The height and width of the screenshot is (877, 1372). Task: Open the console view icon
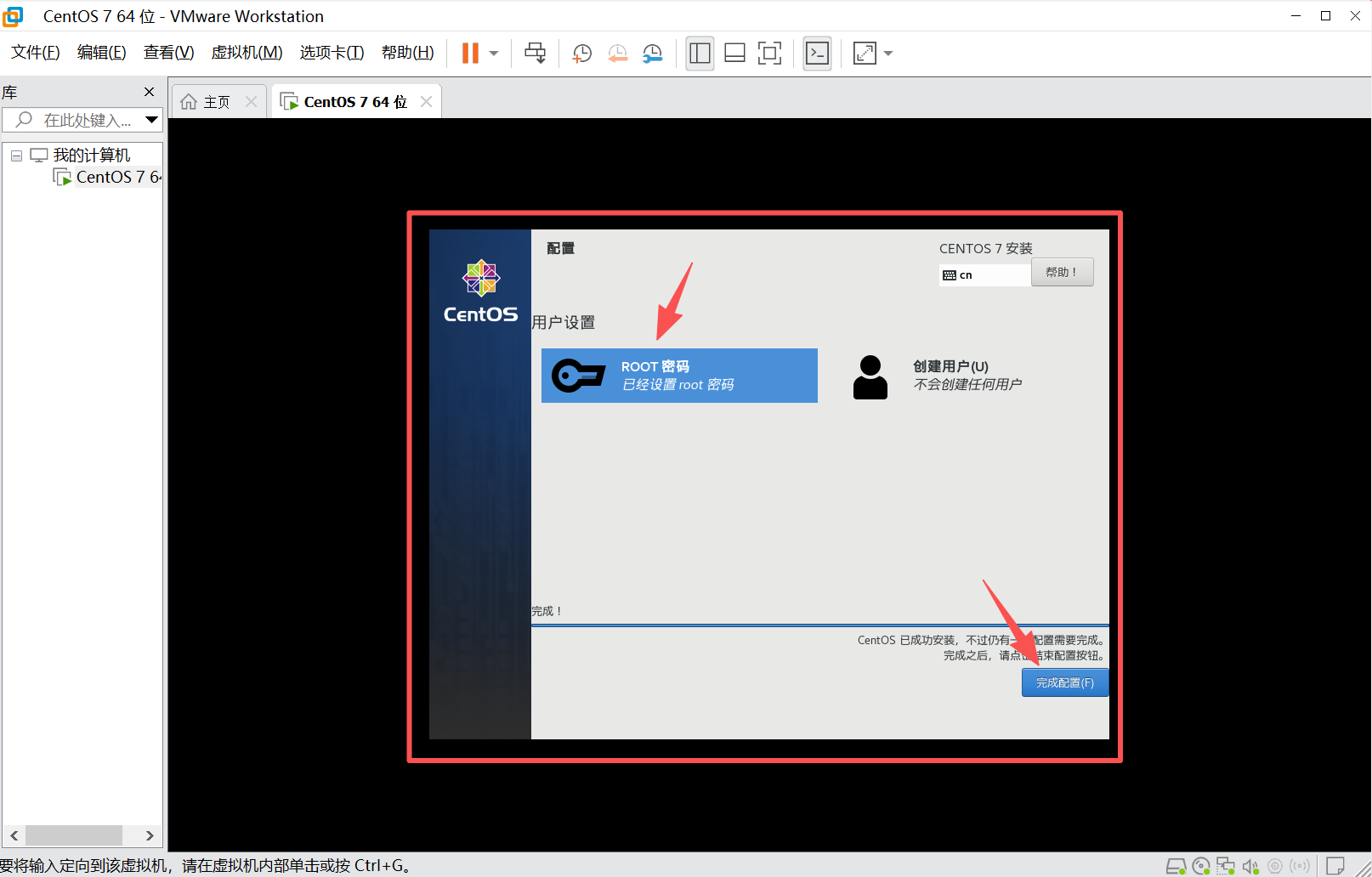[817, 54]
